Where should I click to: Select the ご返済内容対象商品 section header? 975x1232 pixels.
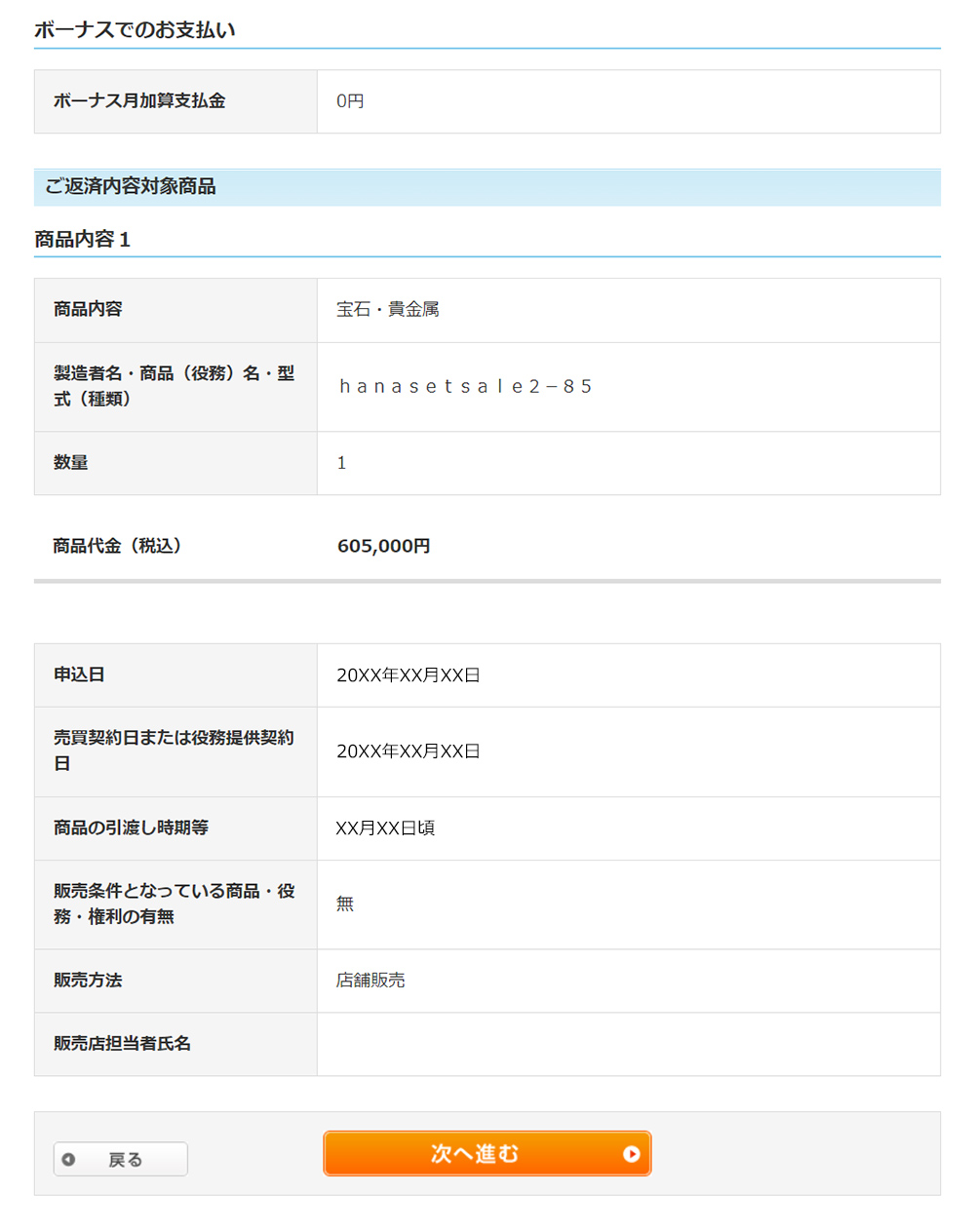(x=130, y=187)
